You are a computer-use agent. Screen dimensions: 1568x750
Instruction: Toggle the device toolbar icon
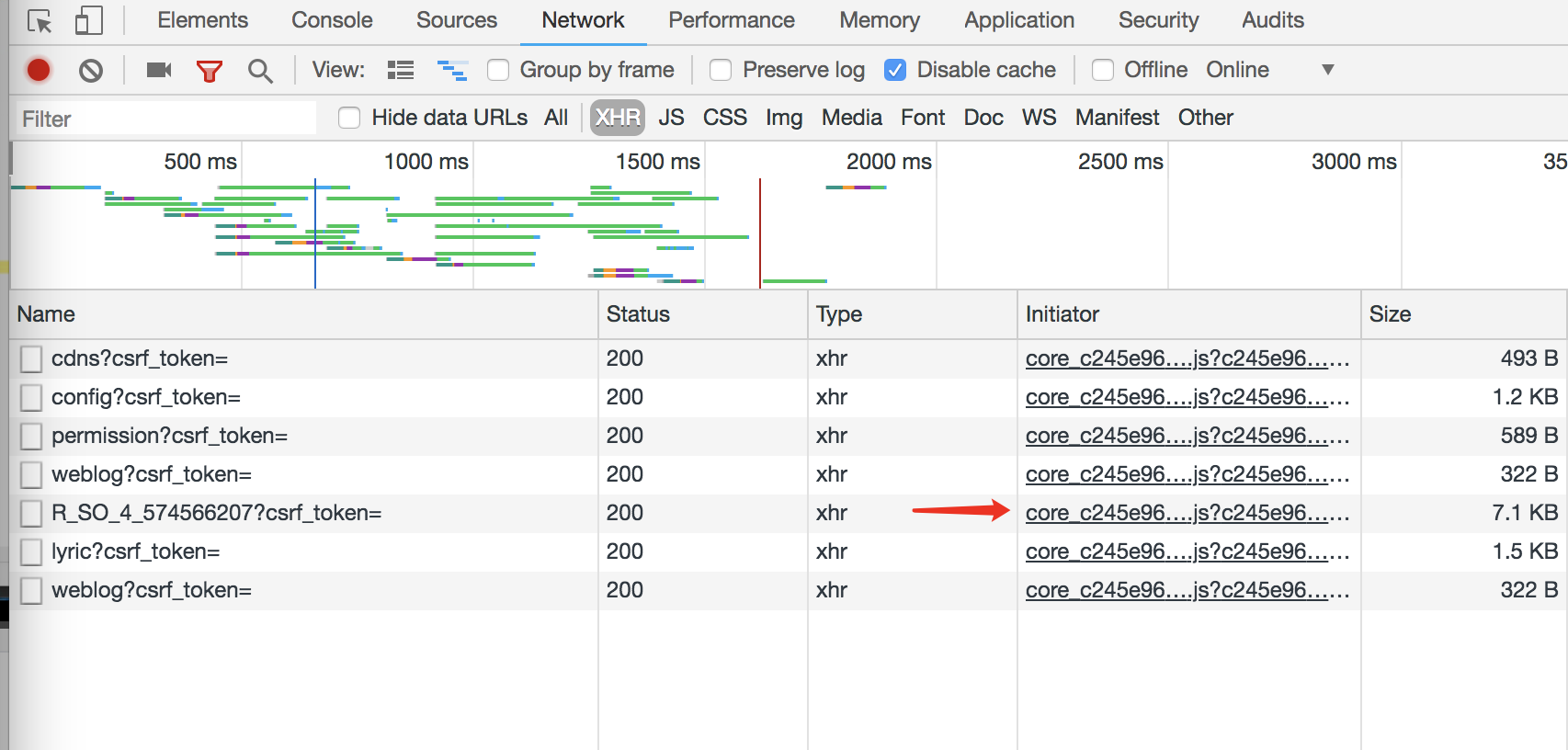(x=88, y=20)
